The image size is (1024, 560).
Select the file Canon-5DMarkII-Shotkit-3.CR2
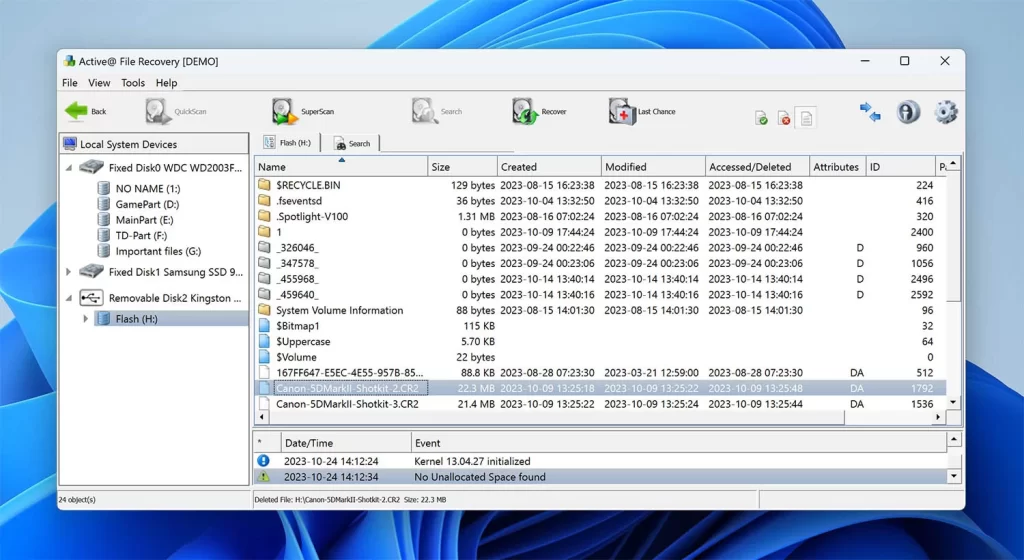[x=347, y=404]
